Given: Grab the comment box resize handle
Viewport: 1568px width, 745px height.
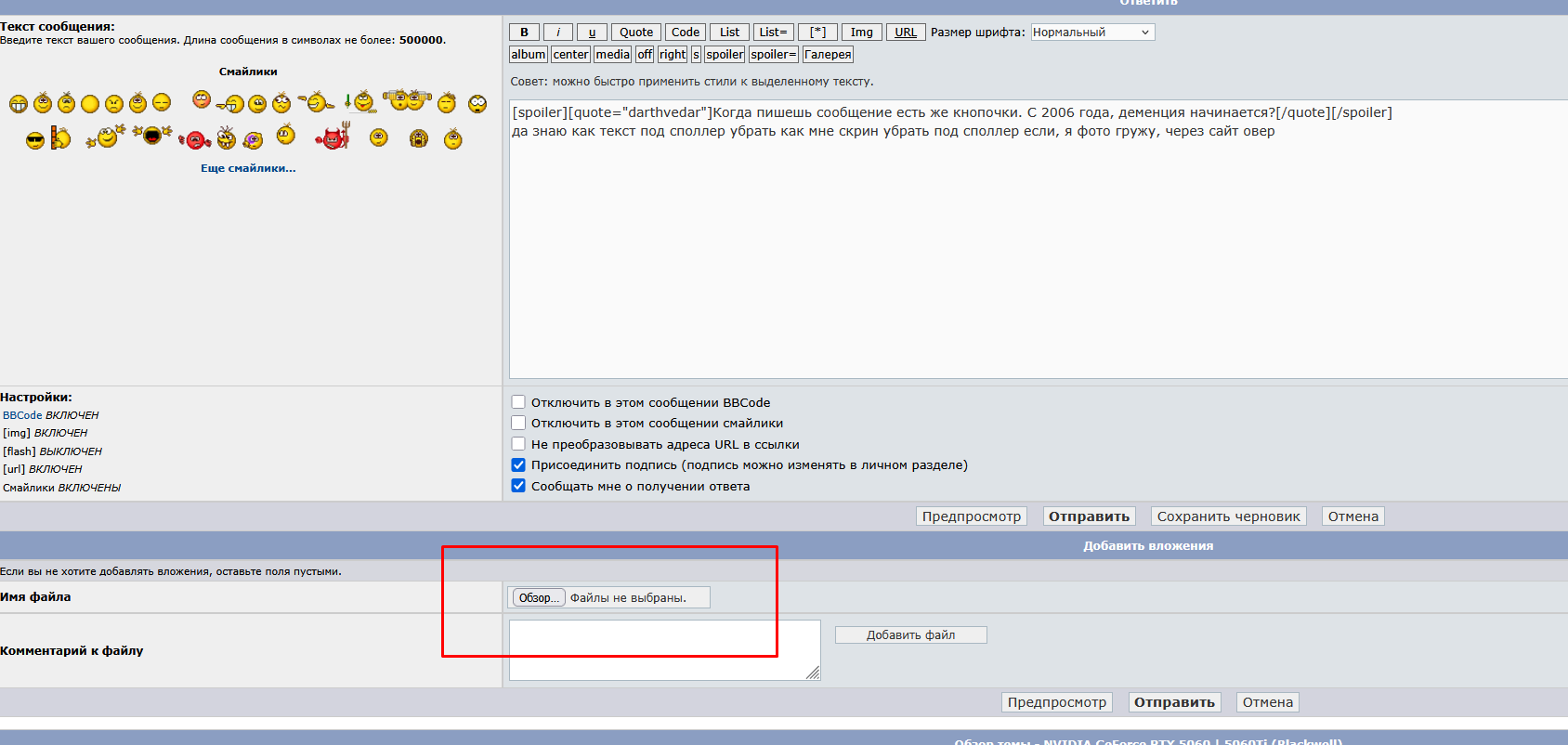Looking at the screenshot, I should tap(813, 673).
